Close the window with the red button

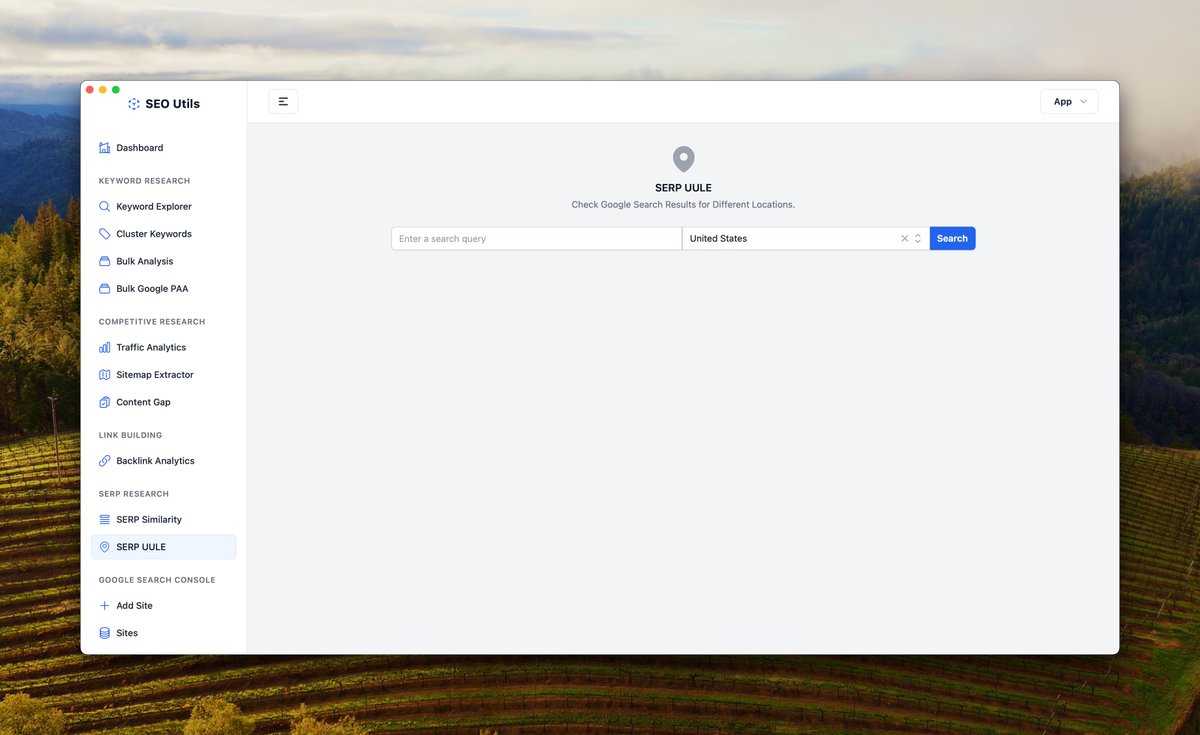(x=90, y=90)
